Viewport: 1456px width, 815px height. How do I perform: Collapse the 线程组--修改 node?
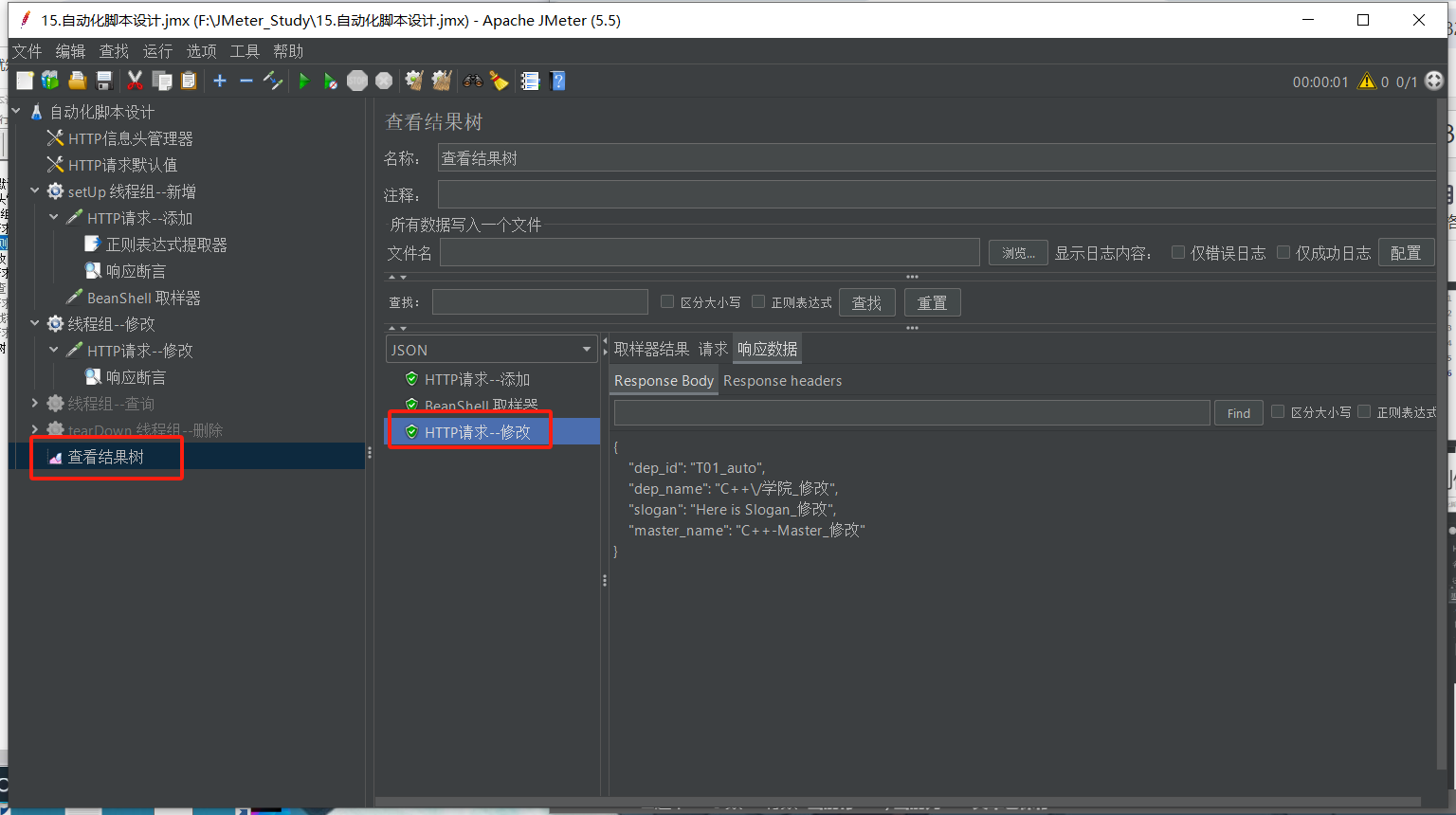[35, 324]
